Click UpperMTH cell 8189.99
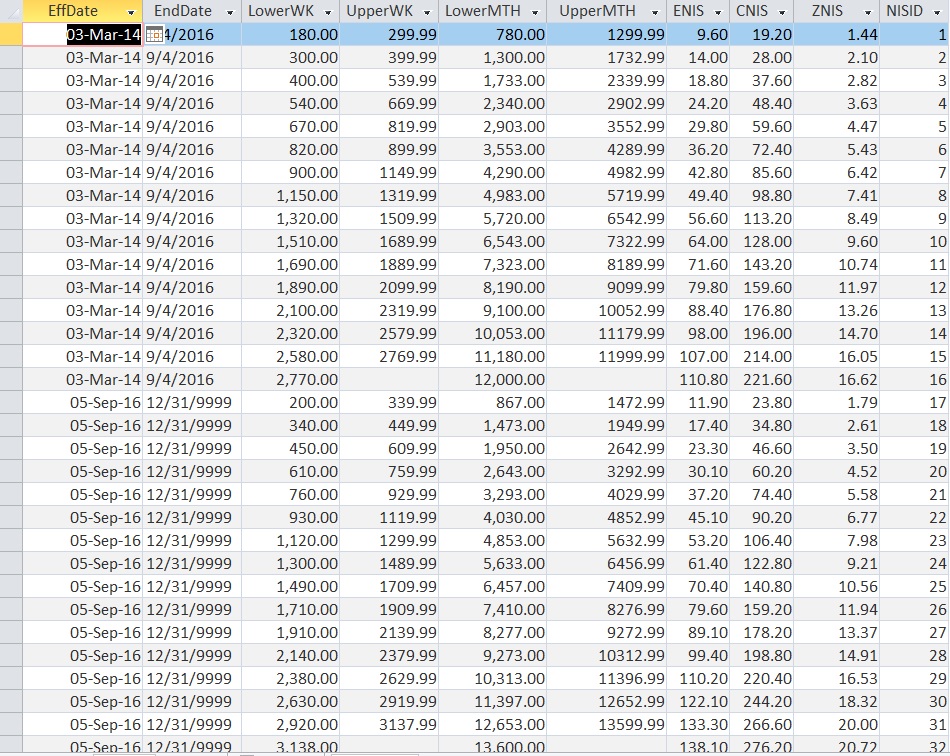The height and width of the screenshot is (756, 950). (x=606, y=265)
